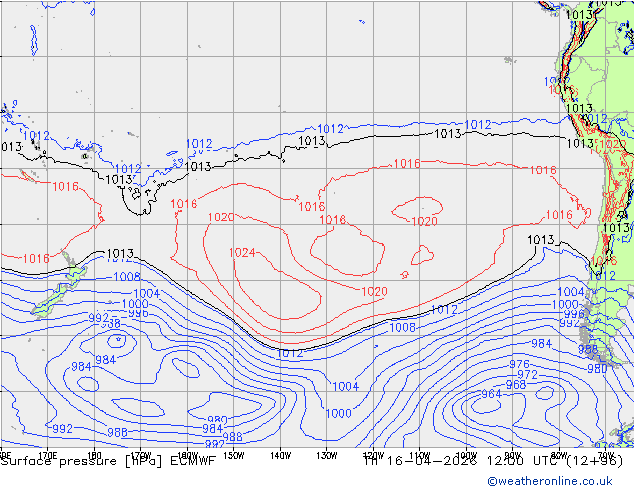
Task: Click the 170E longitude axis label
Action: point(48,456)
